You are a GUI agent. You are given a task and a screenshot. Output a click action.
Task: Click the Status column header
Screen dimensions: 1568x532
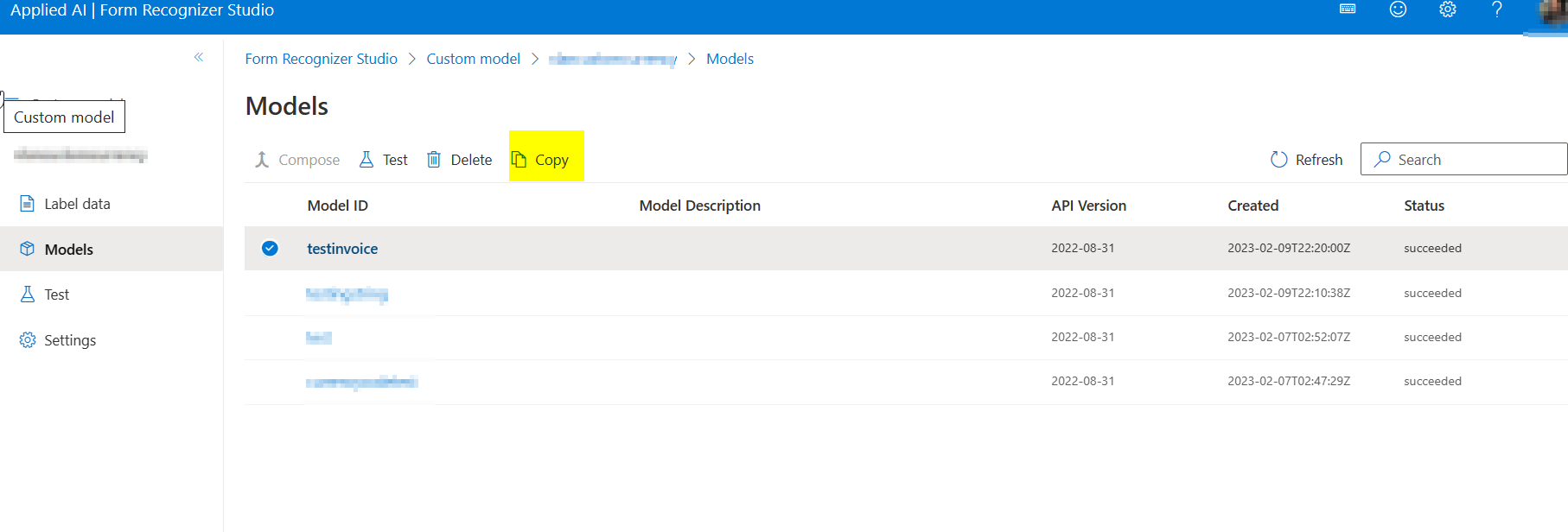tap(1424, 206)
